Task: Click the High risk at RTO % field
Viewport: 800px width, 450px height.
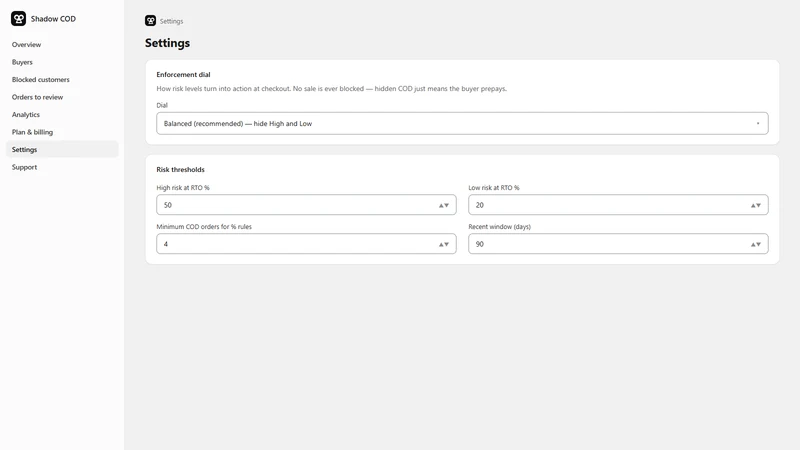Action: (306, 205)
